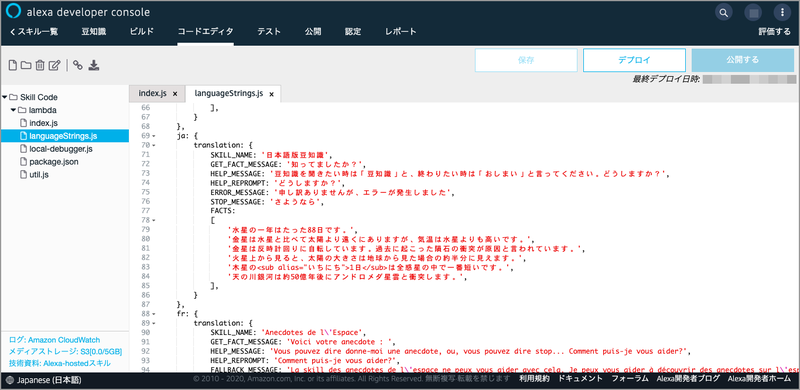Viewport: 800px width, 390px height.
Task: Click the SKILL_NAME line 71 in editor
Action: (271, 154)
